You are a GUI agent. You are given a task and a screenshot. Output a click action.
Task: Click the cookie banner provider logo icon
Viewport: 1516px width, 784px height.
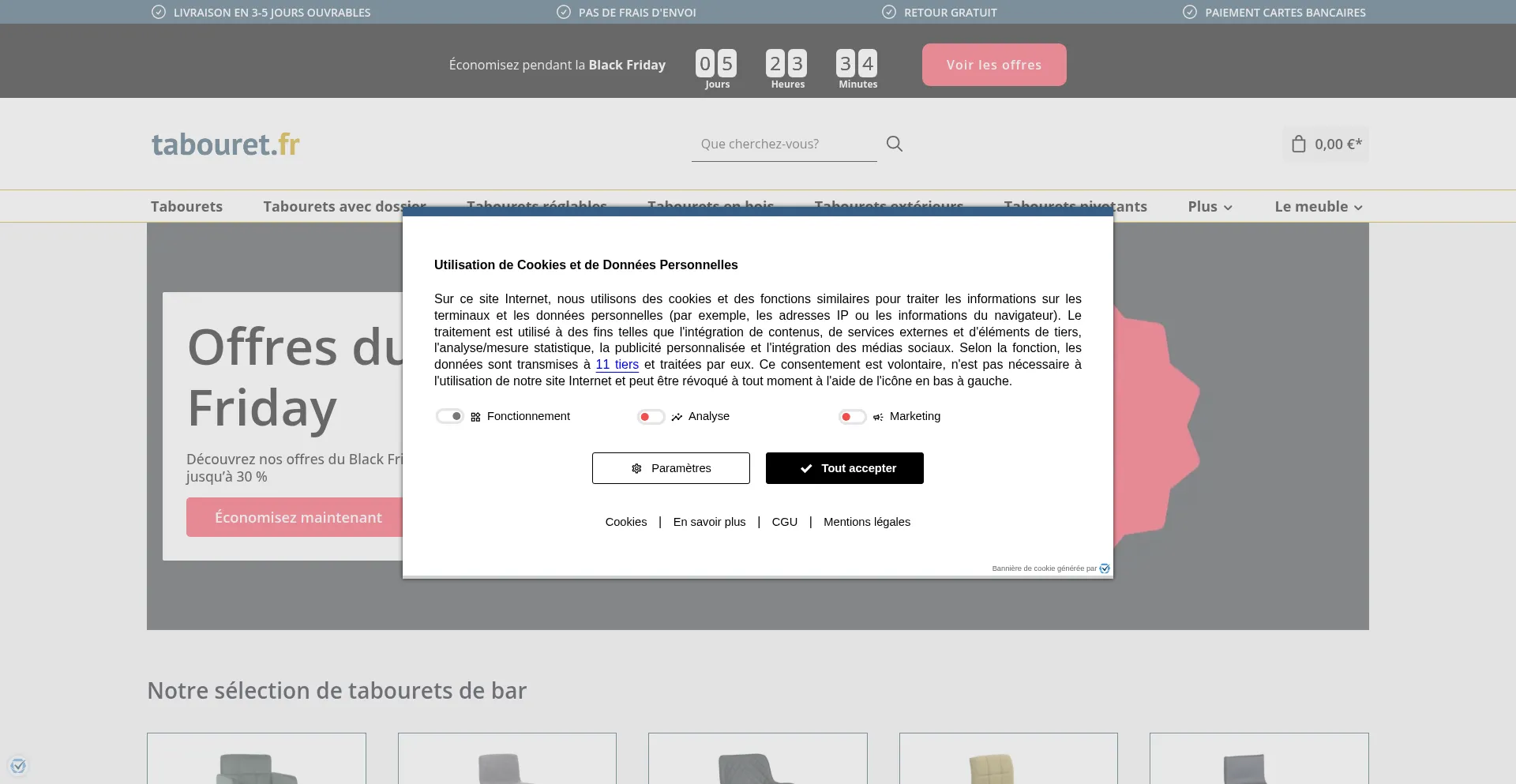point(1105,568)
